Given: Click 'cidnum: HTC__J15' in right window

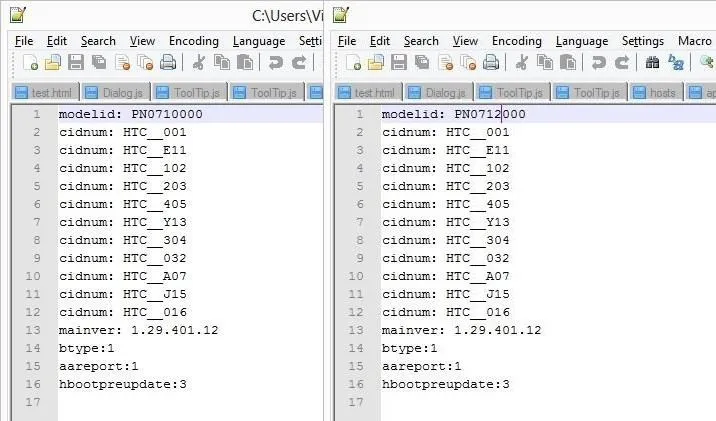Looking at the screenshot, I should 445,294.
